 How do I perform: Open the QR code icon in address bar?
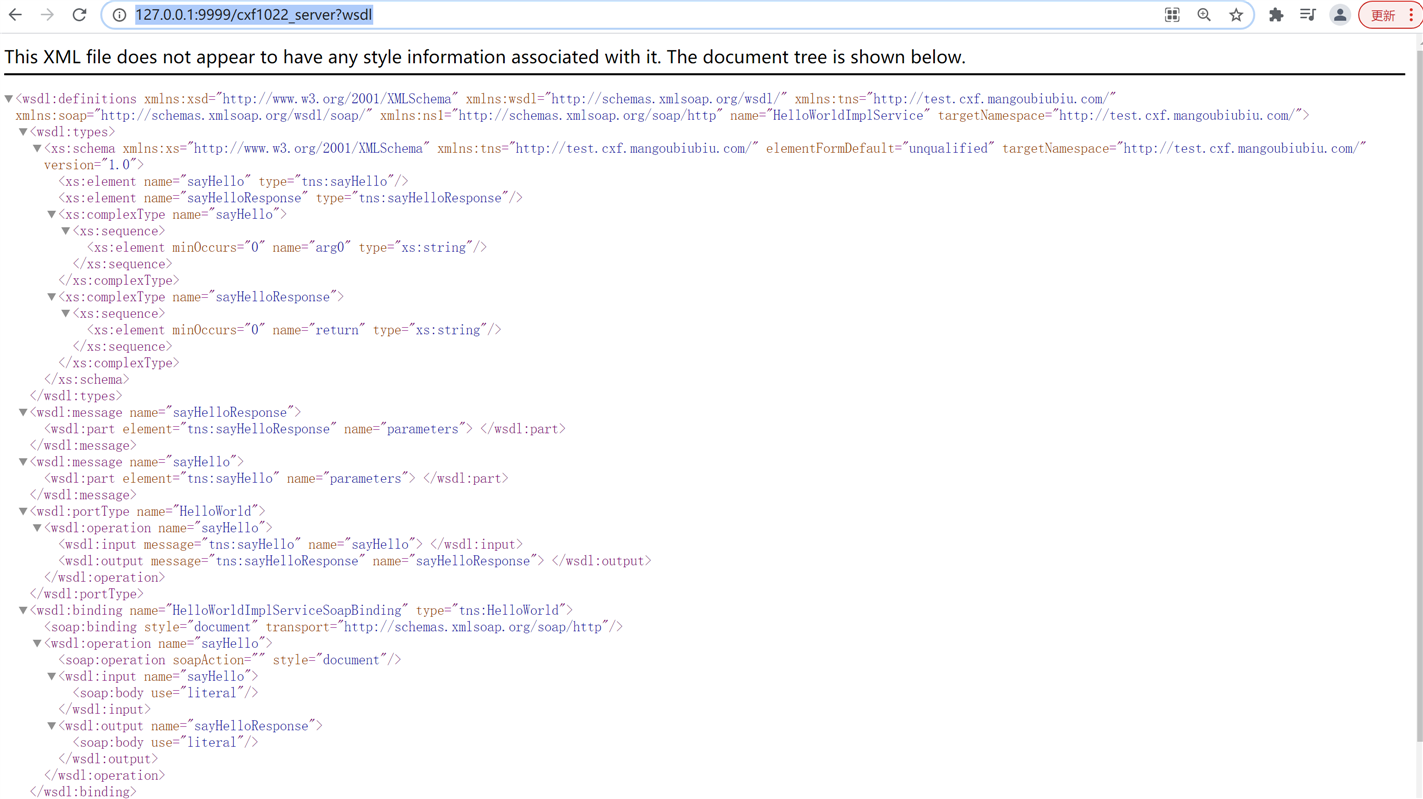tap(1172, 15)
